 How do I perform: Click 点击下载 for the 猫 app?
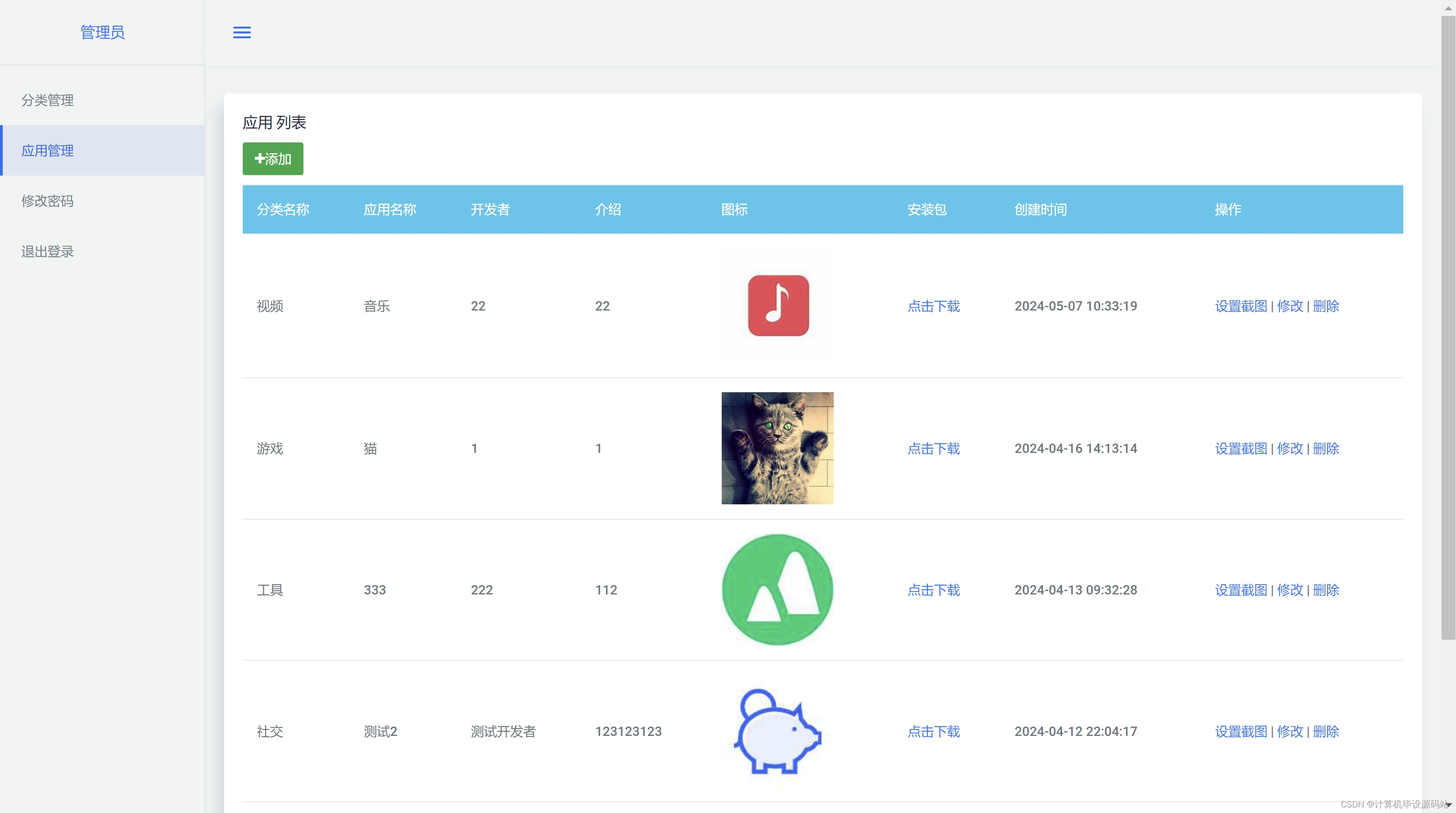tap(934, 448)
